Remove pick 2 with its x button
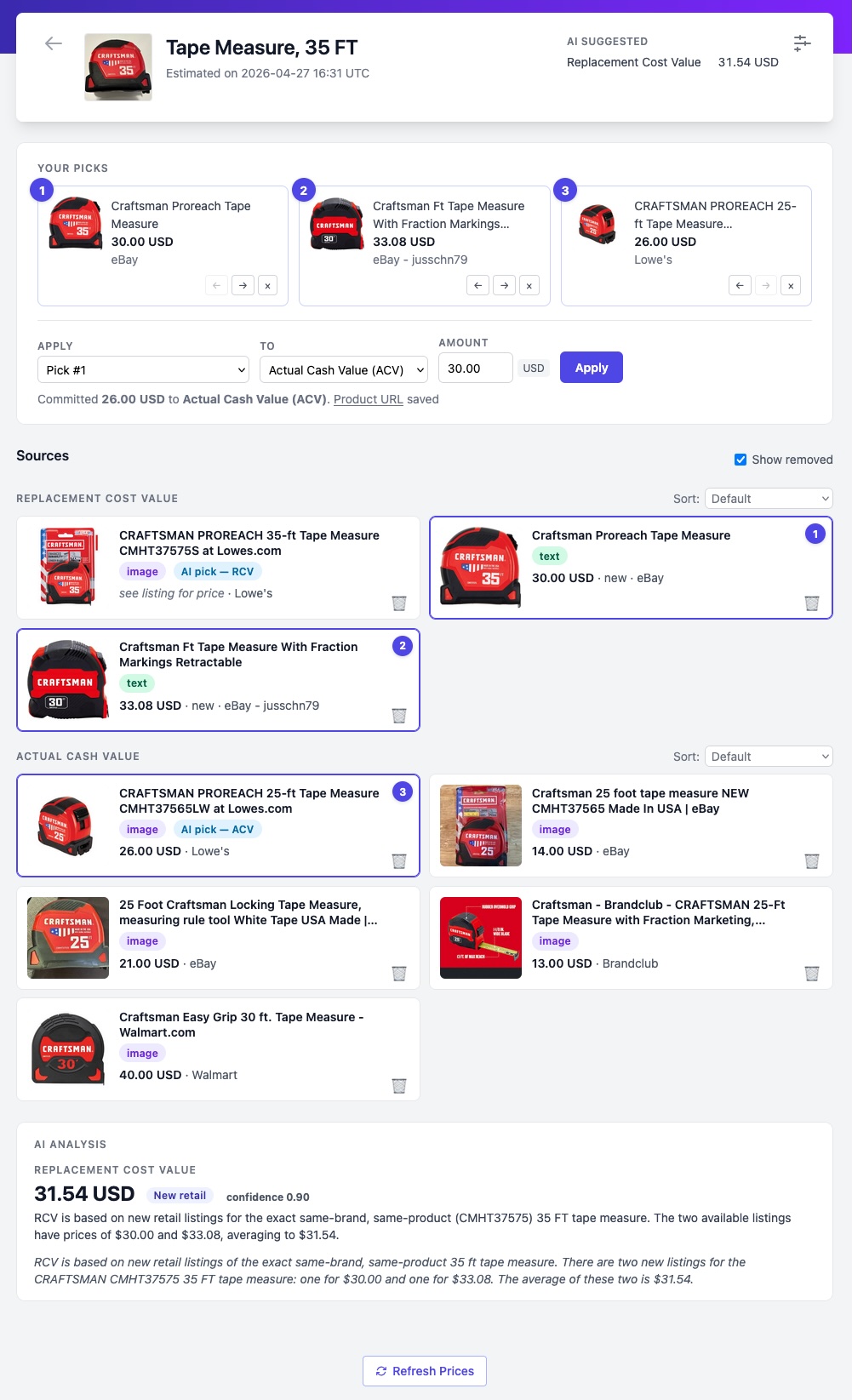 (529, 286)
